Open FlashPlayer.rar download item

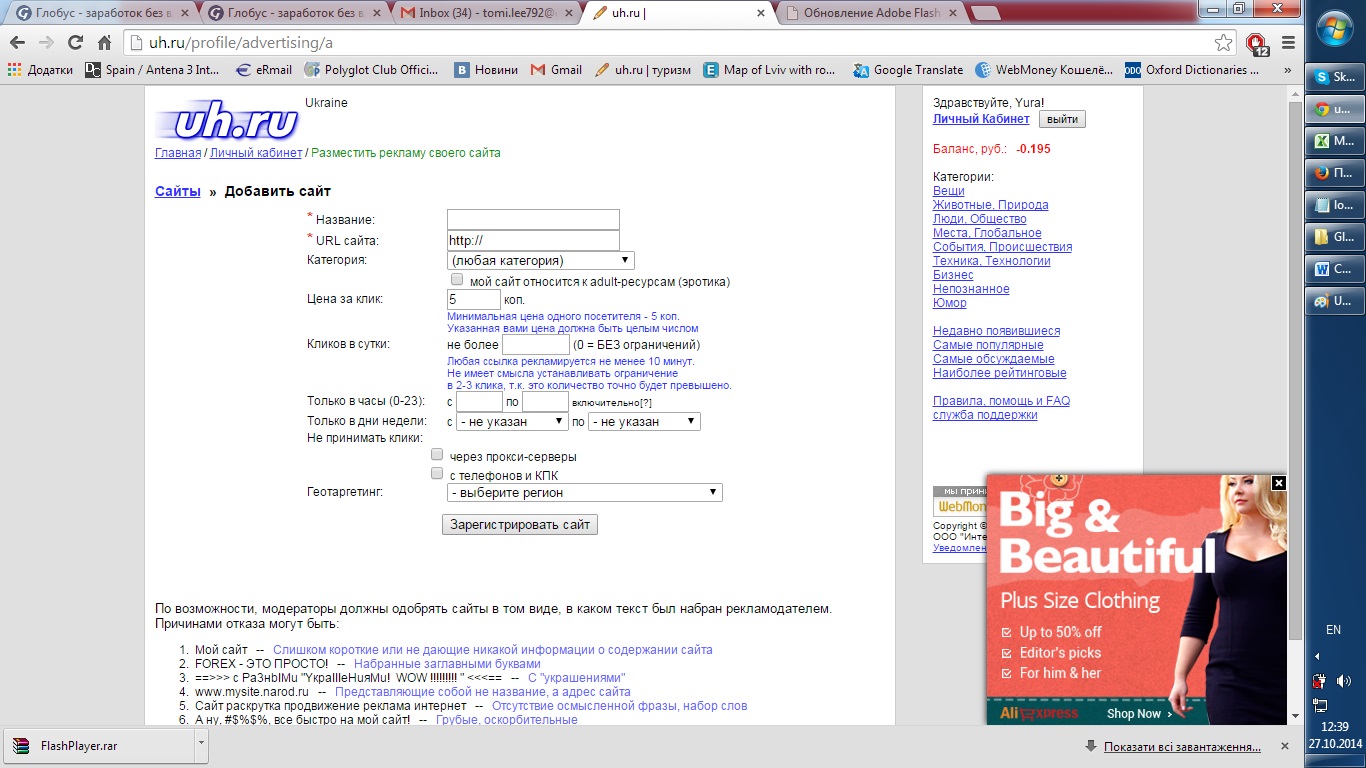pyautogui.click(x=98, y=746)
